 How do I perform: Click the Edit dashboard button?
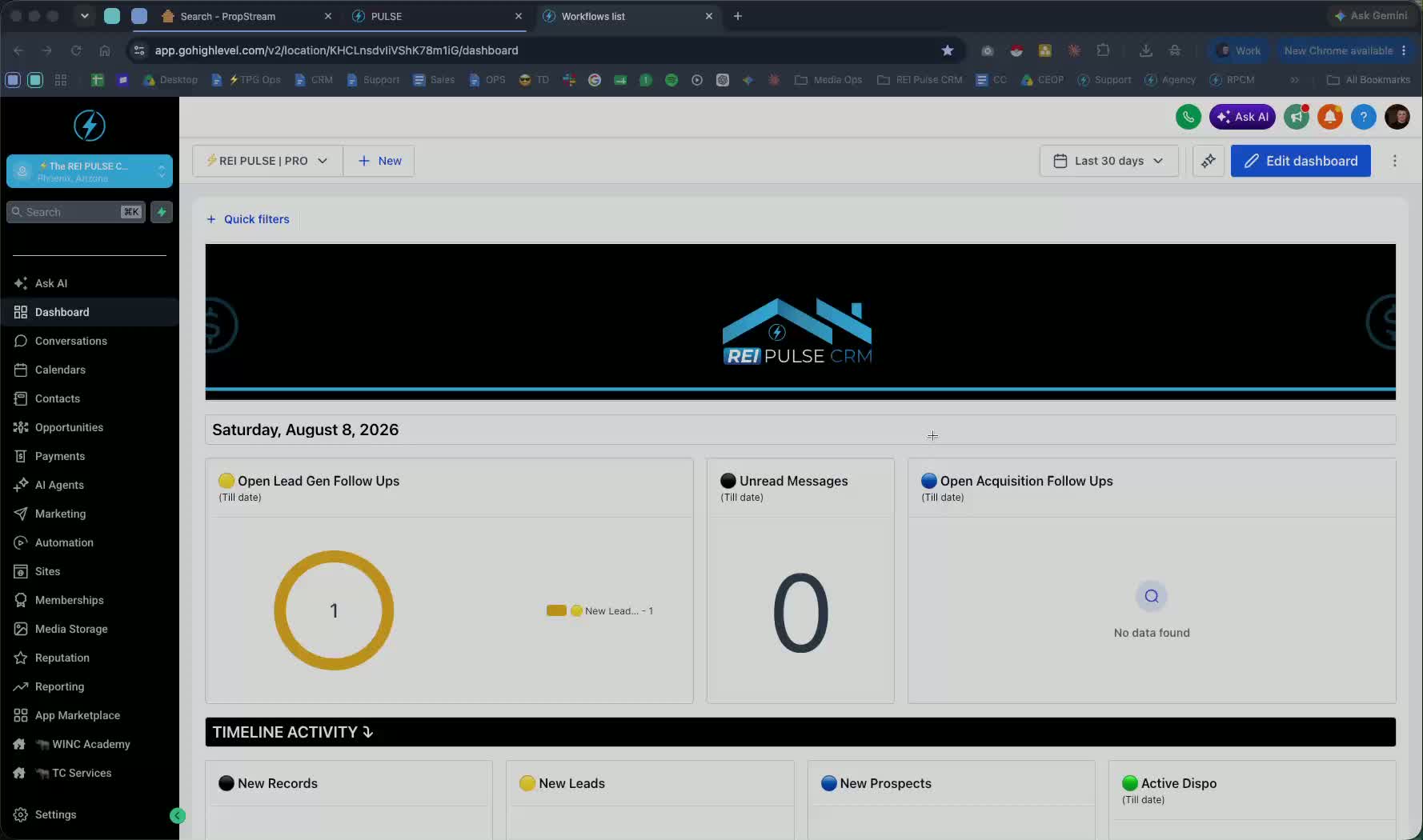pyautogui.click(x=1301, y=161)
